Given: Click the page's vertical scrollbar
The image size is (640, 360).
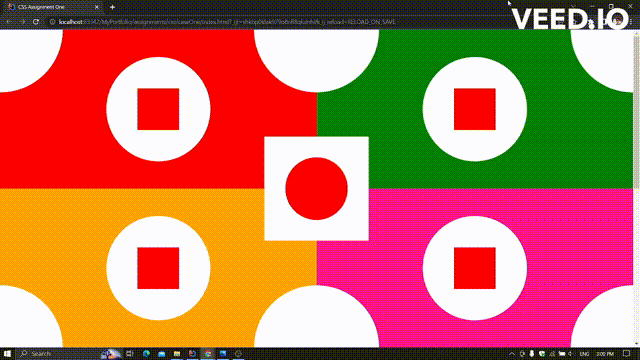Looking at the screenshot, I should coord(636,189).
